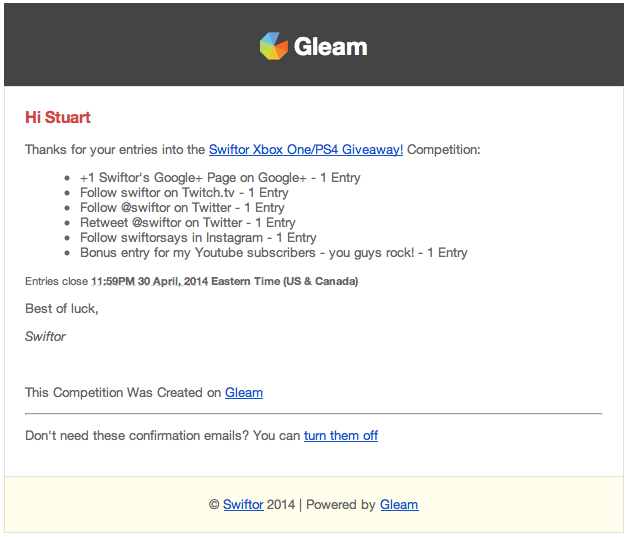Viewport: 629px width, 537px height.
Task: Click the bullet before the Google+ entry
Action: (x=67, y=178)
